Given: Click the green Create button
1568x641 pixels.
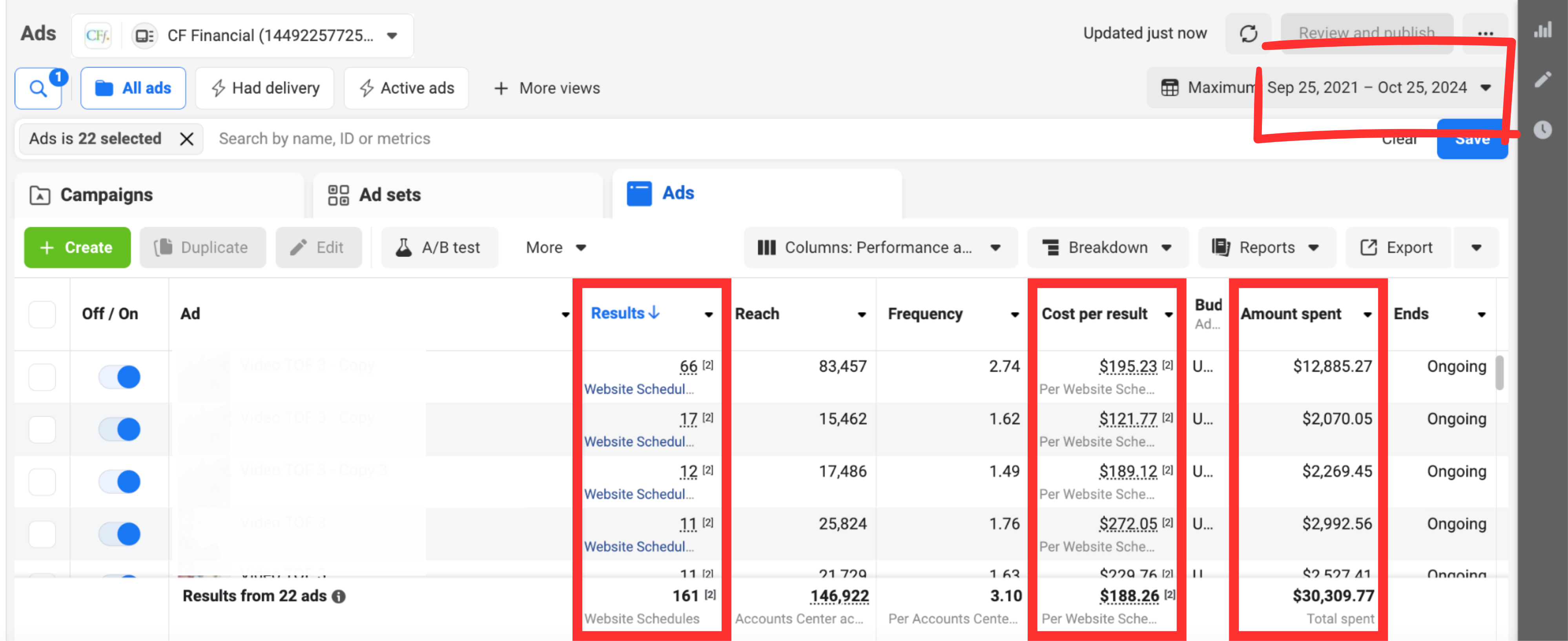Looking at the screenshot, I should (77, 248).
